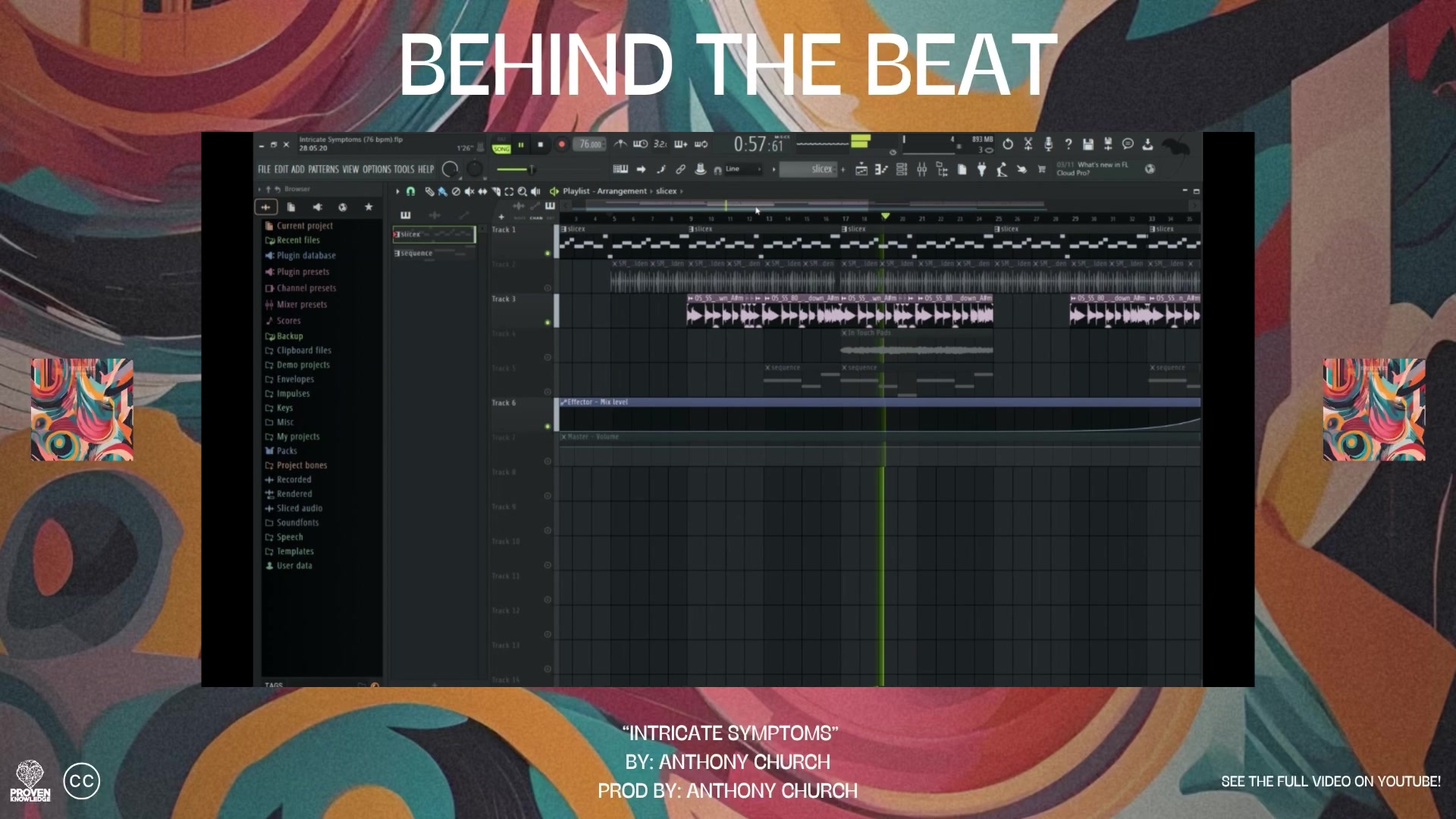Select the Zoom tool in playlist
Viewport: 1456px width, 819px height.
tap(522, 192)
